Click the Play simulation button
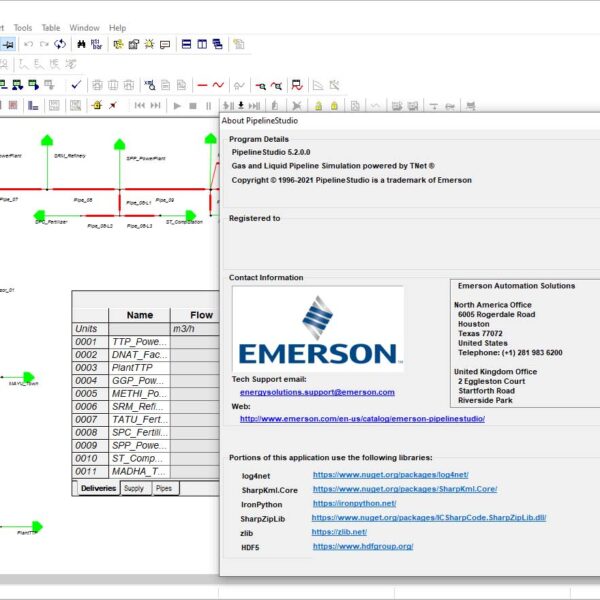Screen dimensions: 600x600 click(177, 106)
